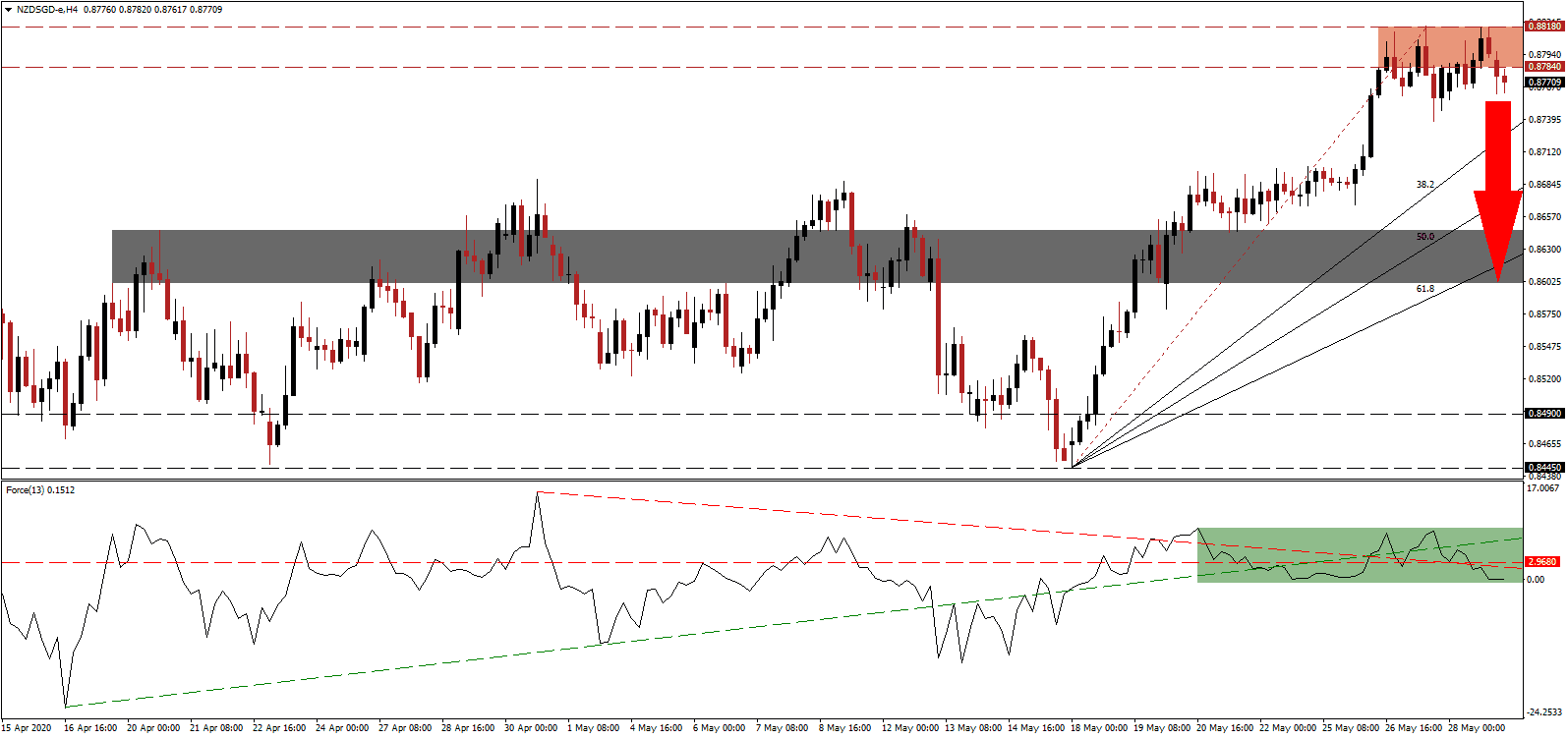
Task: Click the 0.84655 price axis label
Action: (x=1546, y=444)
